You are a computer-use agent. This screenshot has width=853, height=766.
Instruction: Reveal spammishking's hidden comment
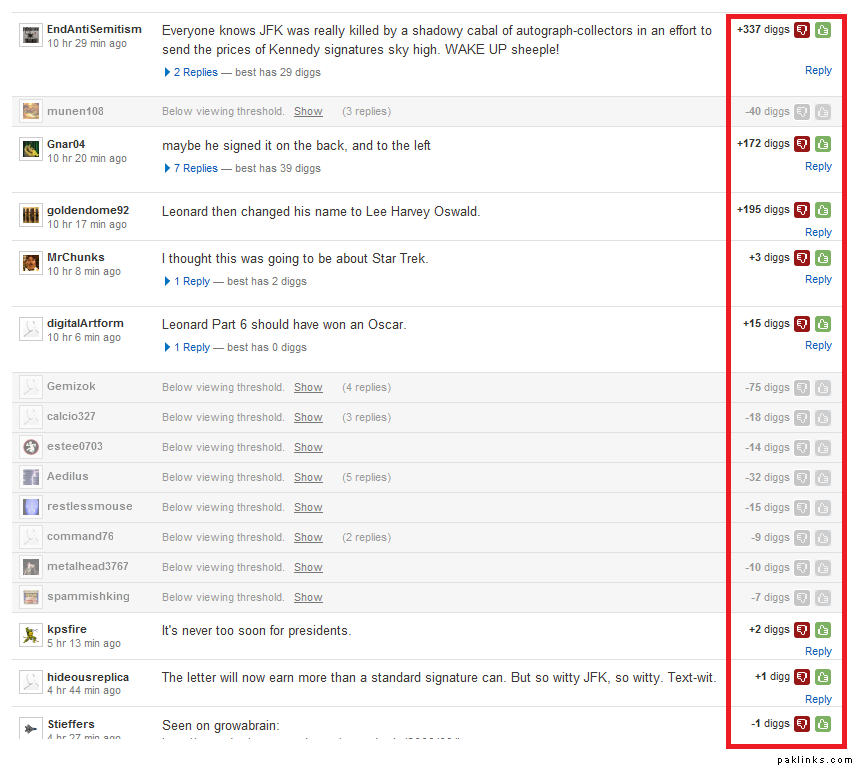(308, 597)
